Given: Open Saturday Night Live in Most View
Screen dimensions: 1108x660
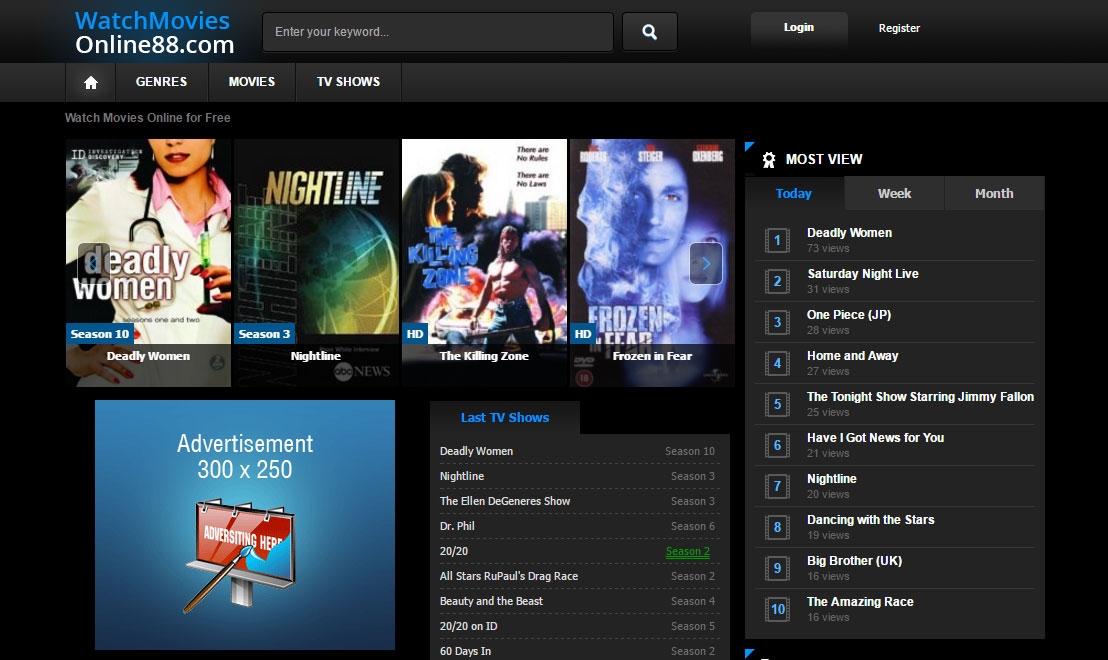Looking at the screenshot, I should click(x=863, y=273).
